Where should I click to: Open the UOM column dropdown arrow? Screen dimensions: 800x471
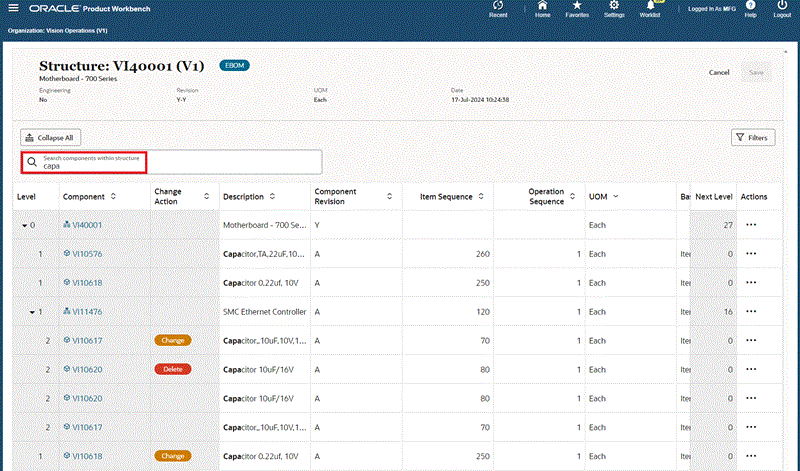pos(616,196)
